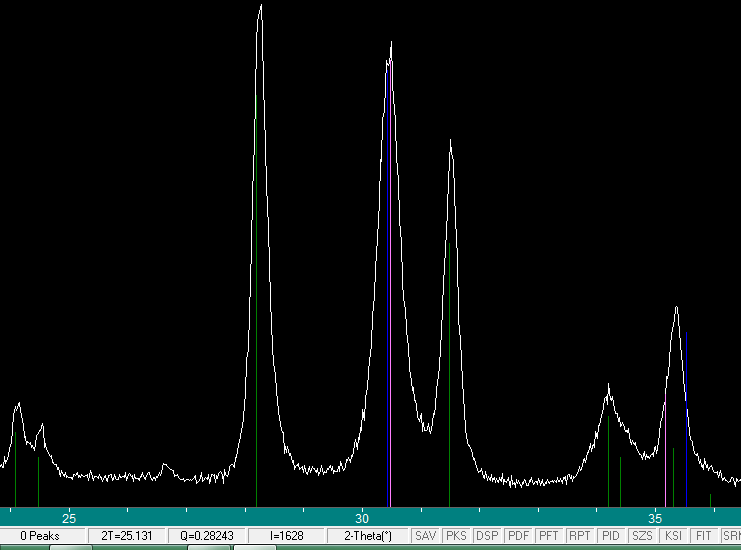This screenshot has width=741, height=550.
Task: Click the 'Q=0.28243' readout
Action: tap(207, 536)
